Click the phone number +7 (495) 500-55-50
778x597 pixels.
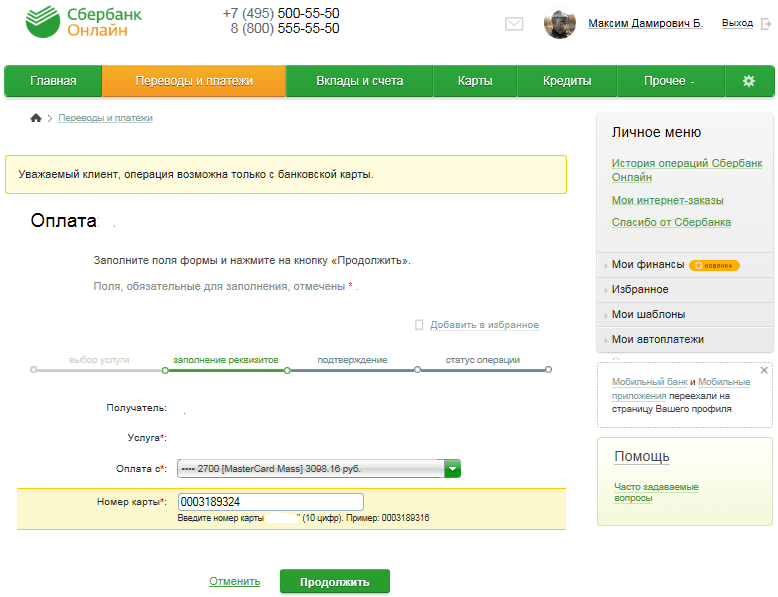pyautogui.click(x=281, y=13)
